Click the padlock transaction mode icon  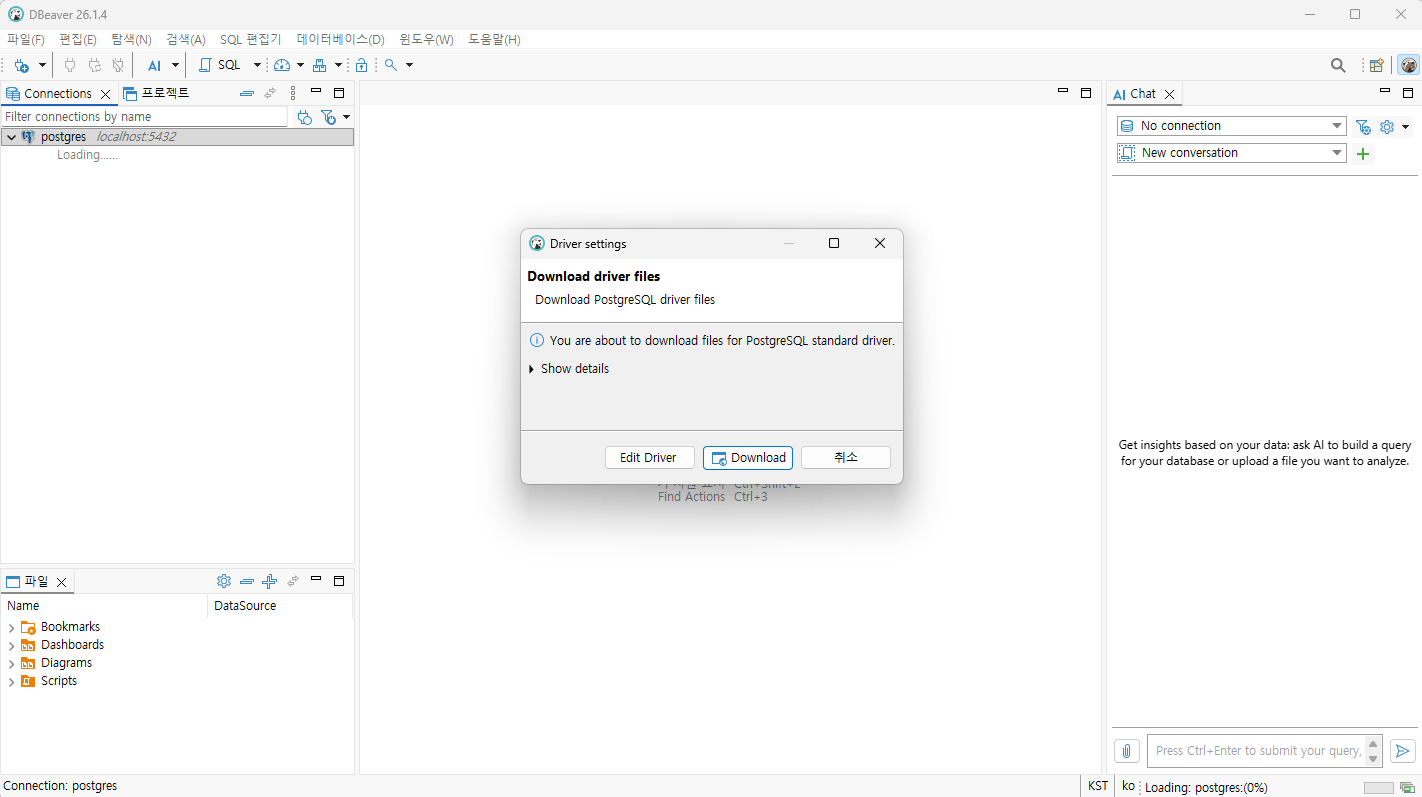pyautogui.click(x=361, y=65)
